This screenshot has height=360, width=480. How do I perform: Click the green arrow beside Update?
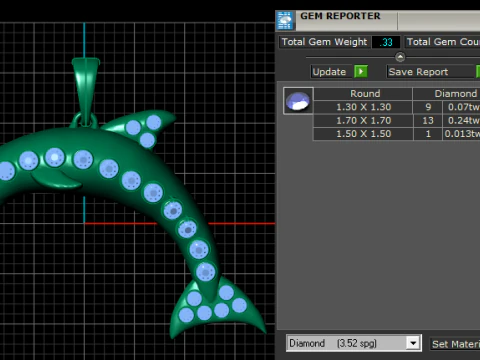[361, 72]
